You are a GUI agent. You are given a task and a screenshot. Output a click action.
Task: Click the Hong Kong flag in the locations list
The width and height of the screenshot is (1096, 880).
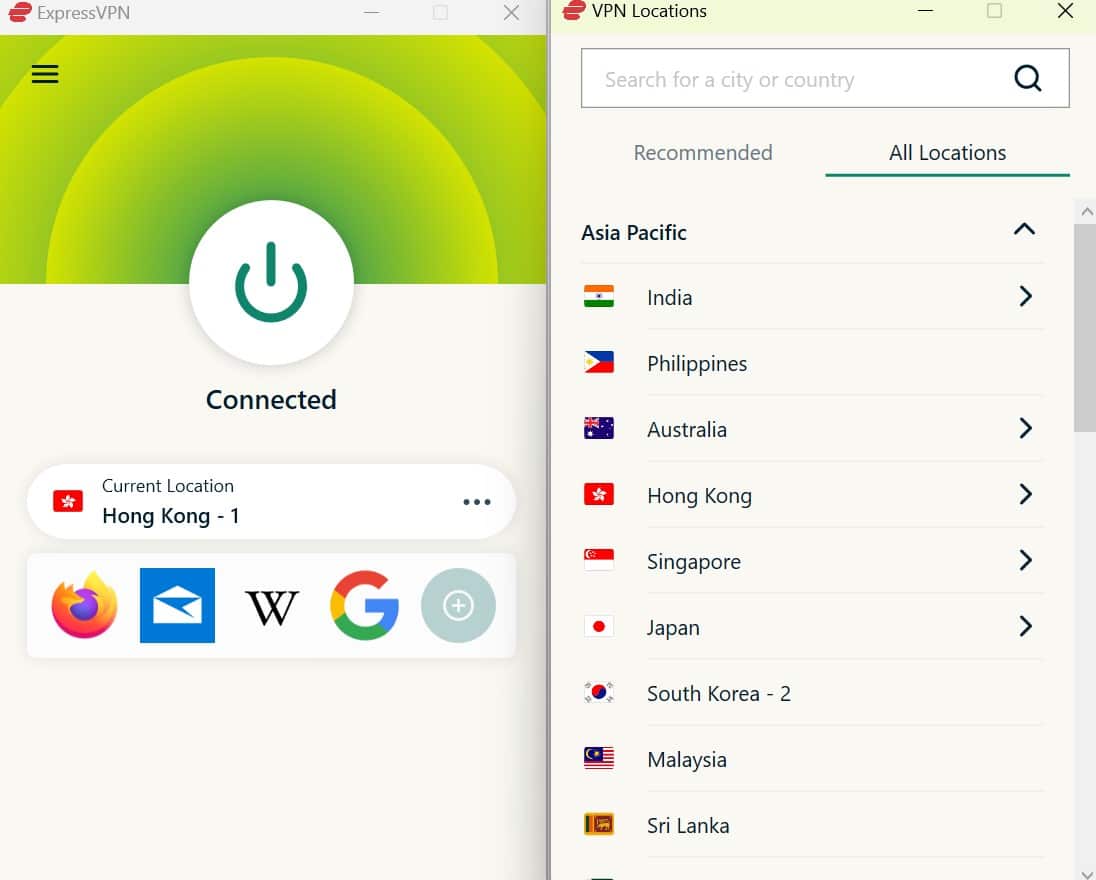click(x=599, y=494)
